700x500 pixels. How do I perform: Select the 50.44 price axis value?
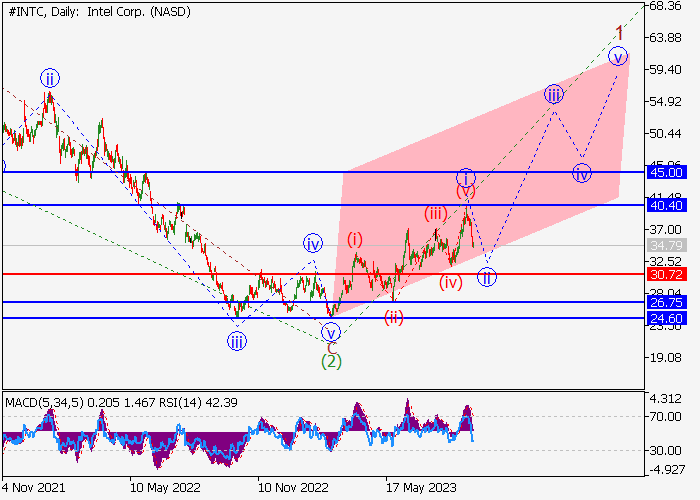[665, 133]
